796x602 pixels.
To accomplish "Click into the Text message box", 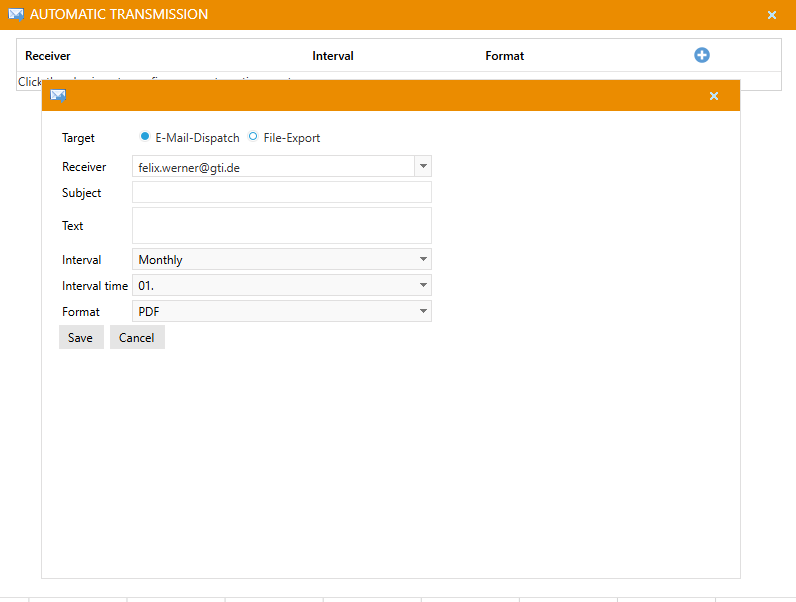I will (x=282, y=226).
